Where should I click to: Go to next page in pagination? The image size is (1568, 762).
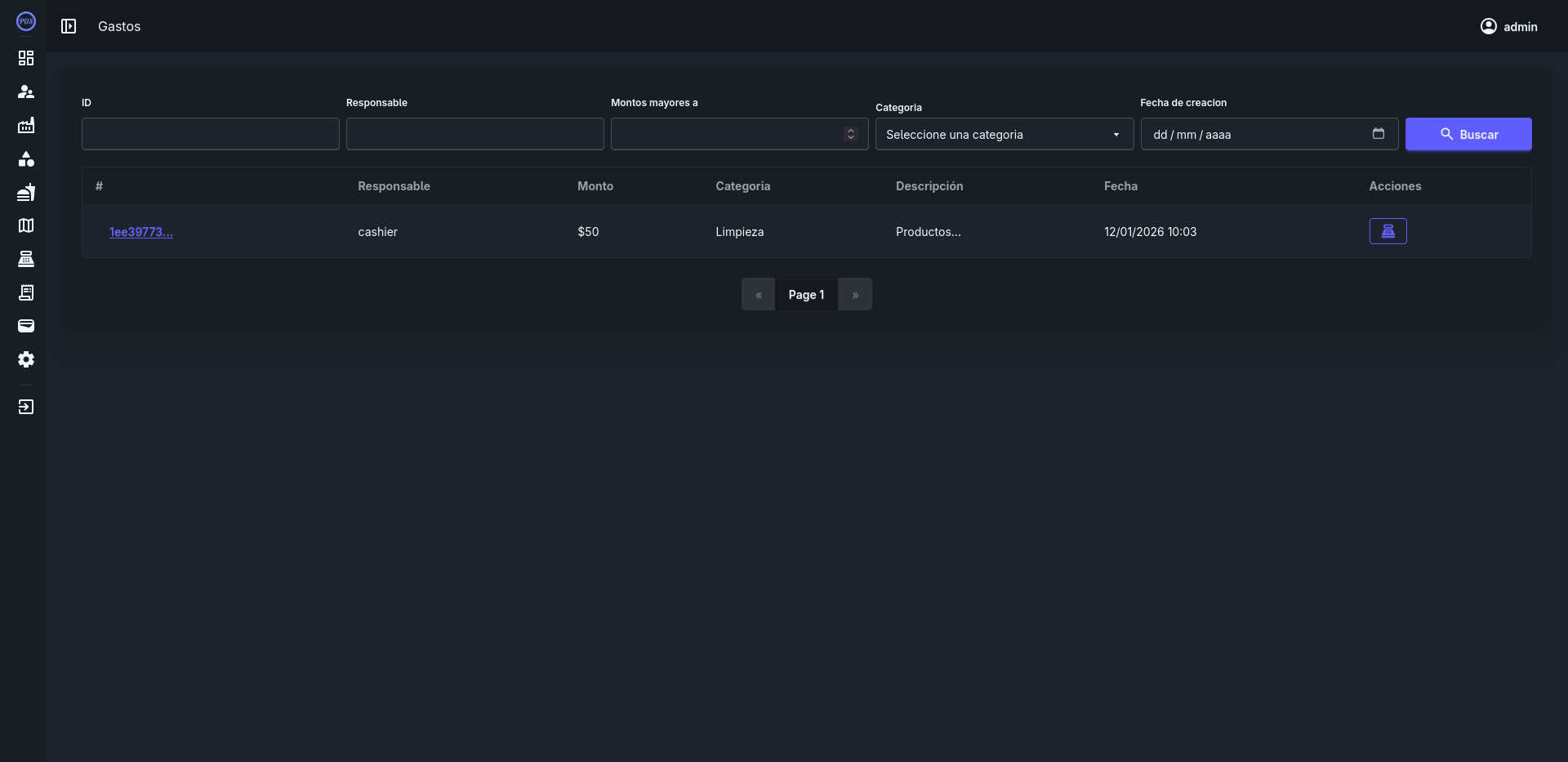point(854,294)
